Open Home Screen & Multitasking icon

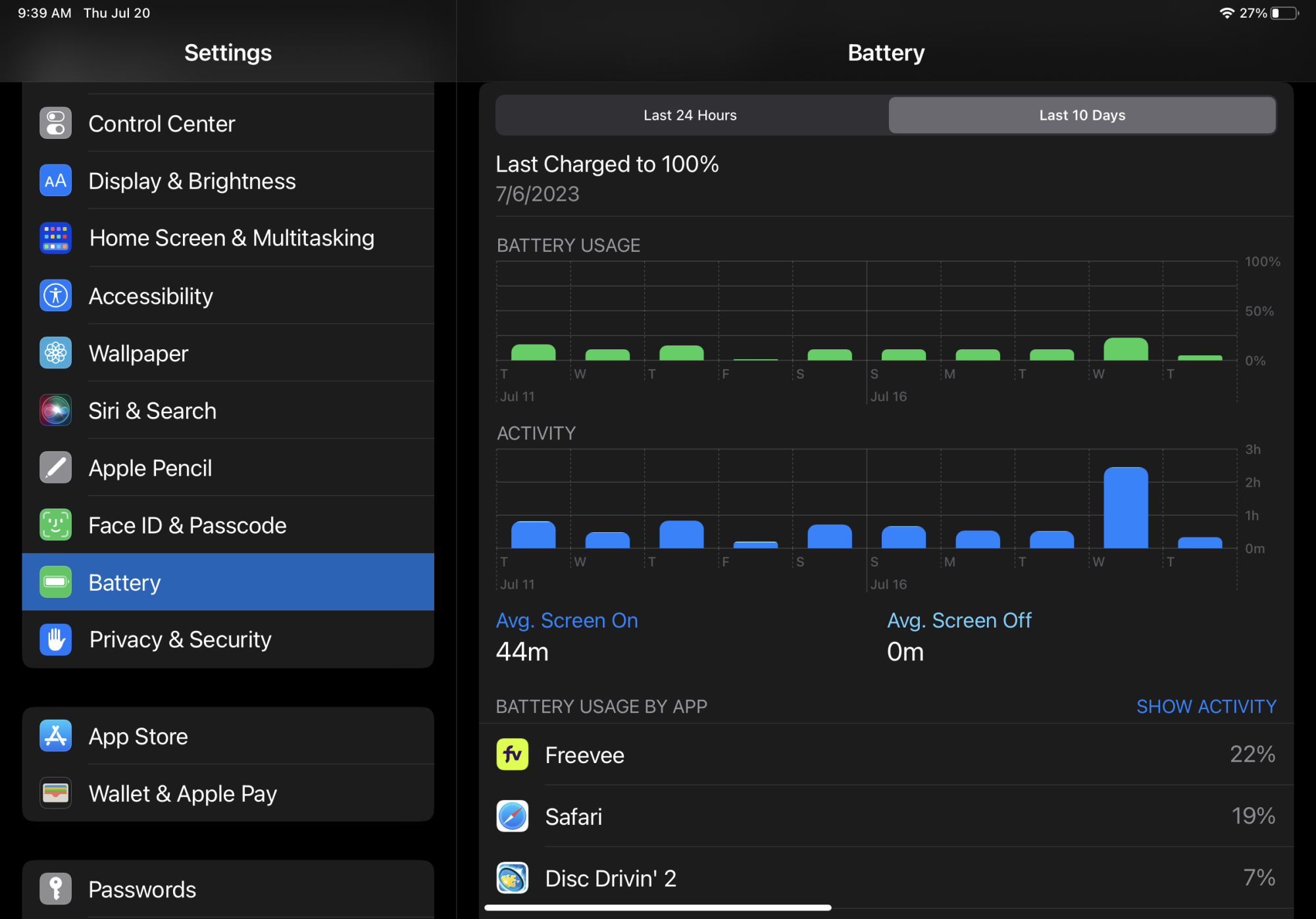(x=55, y=237)
